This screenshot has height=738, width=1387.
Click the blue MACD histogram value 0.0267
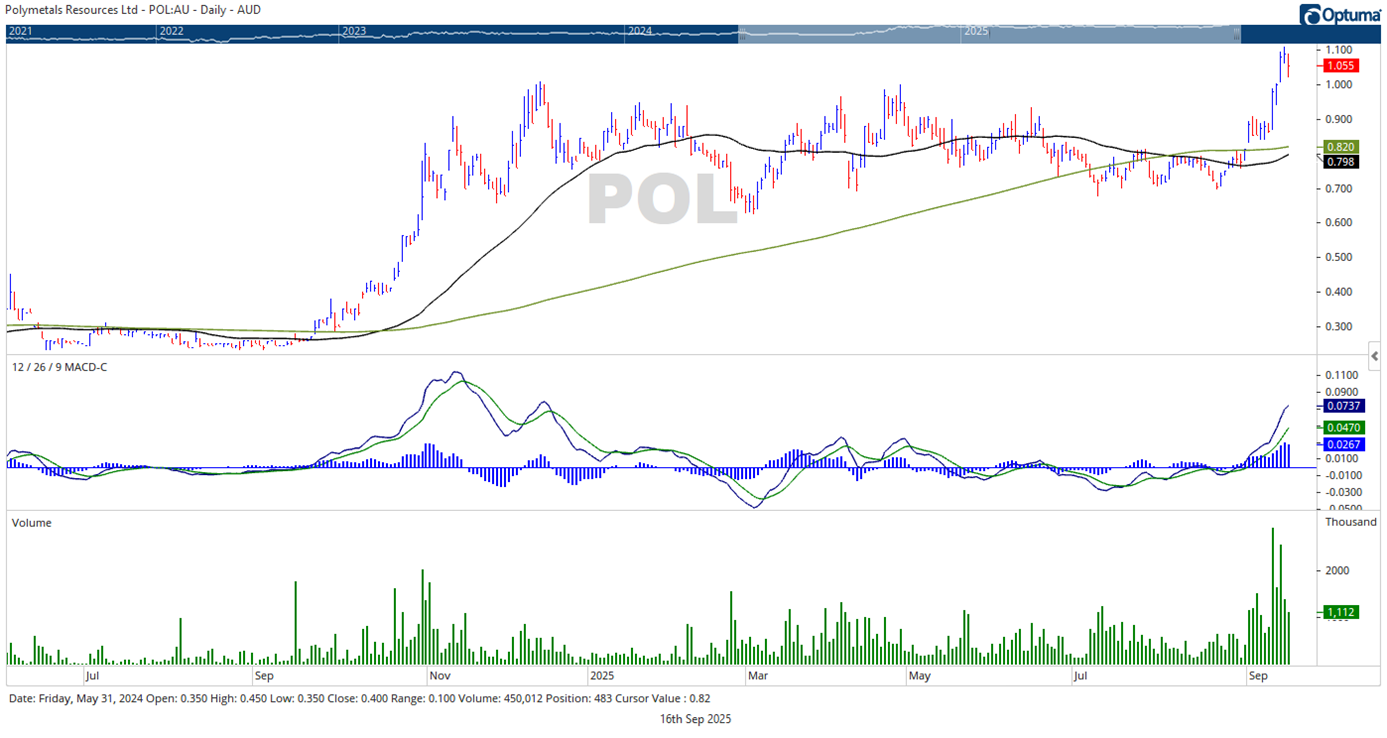coord(1339,443)
